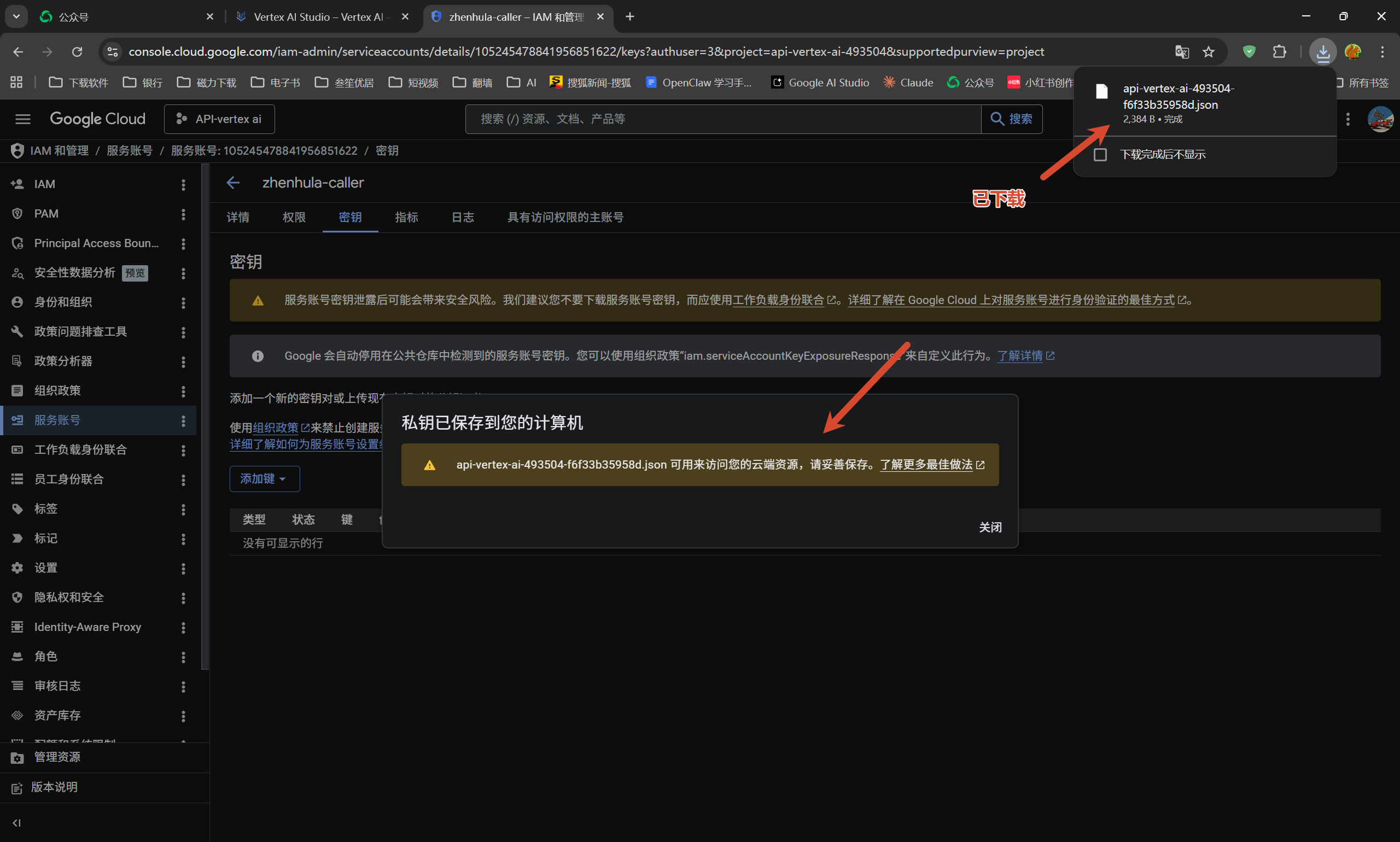Open more options for 标记 row
This screenshot has width=1400, height=842.
click(183, 539)
